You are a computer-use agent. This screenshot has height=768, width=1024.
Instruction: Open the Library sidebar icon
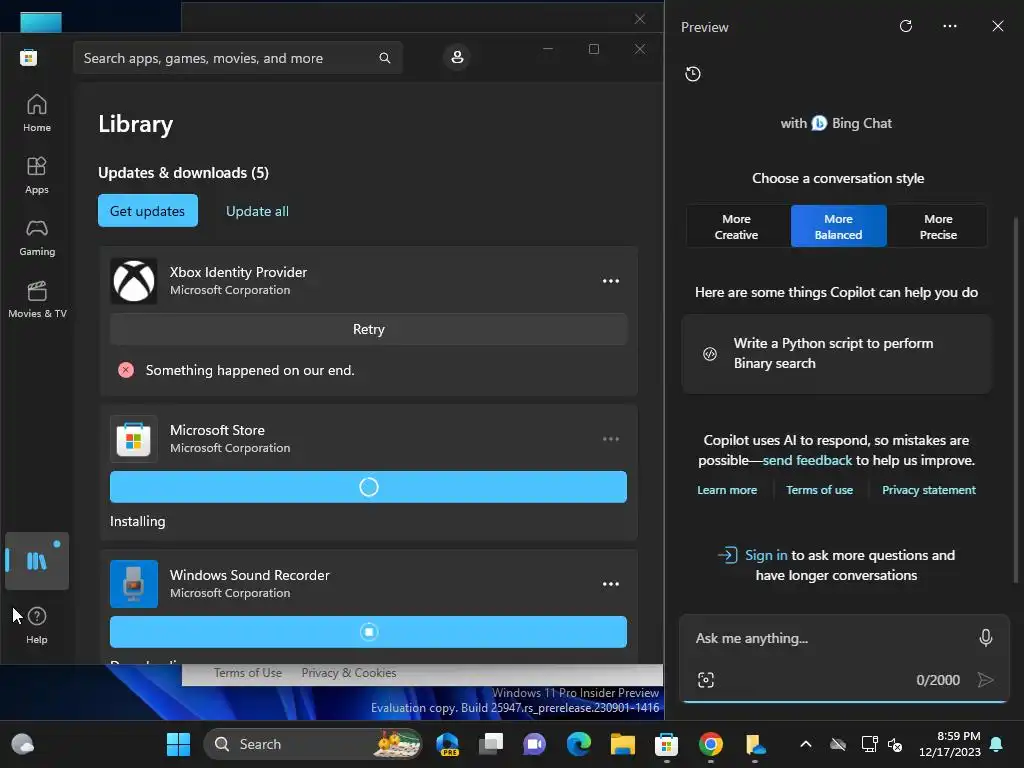coord(37,561)
